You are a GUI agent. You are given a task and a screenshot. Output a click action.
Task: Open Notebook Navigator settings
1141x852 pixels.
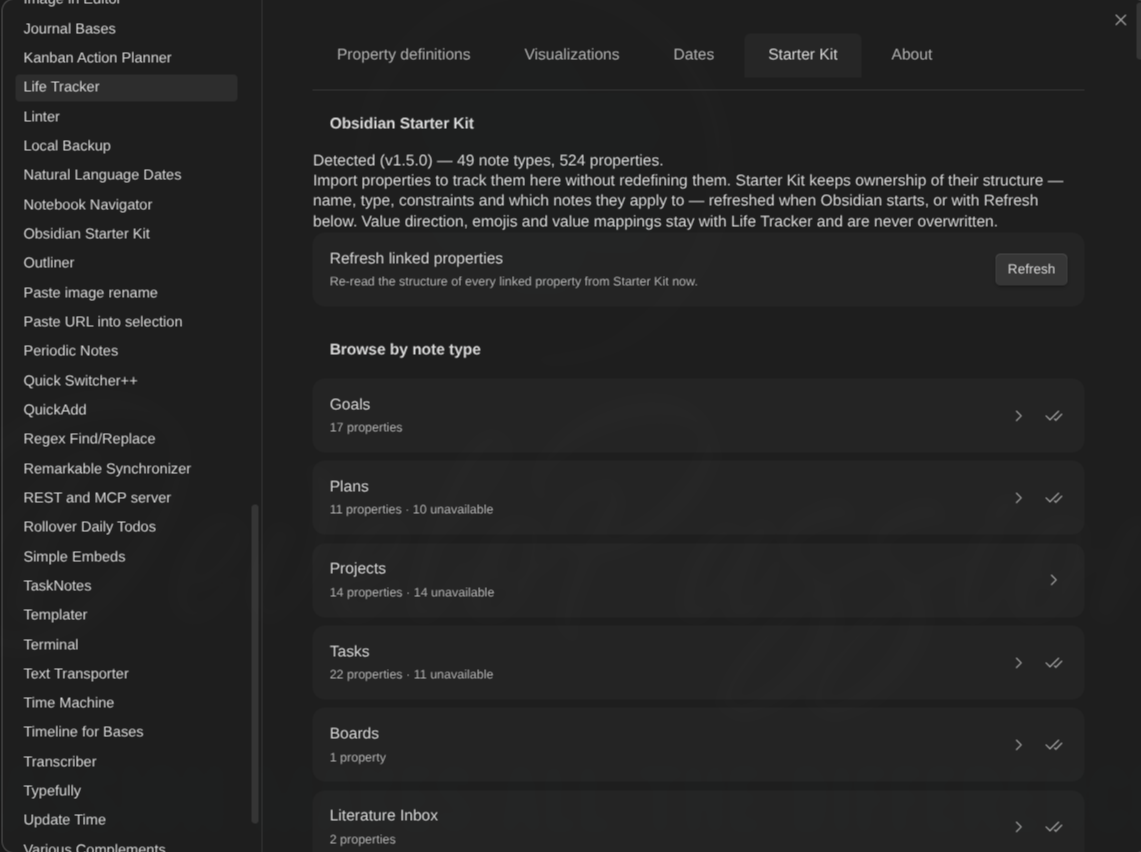tap(126, 204)
